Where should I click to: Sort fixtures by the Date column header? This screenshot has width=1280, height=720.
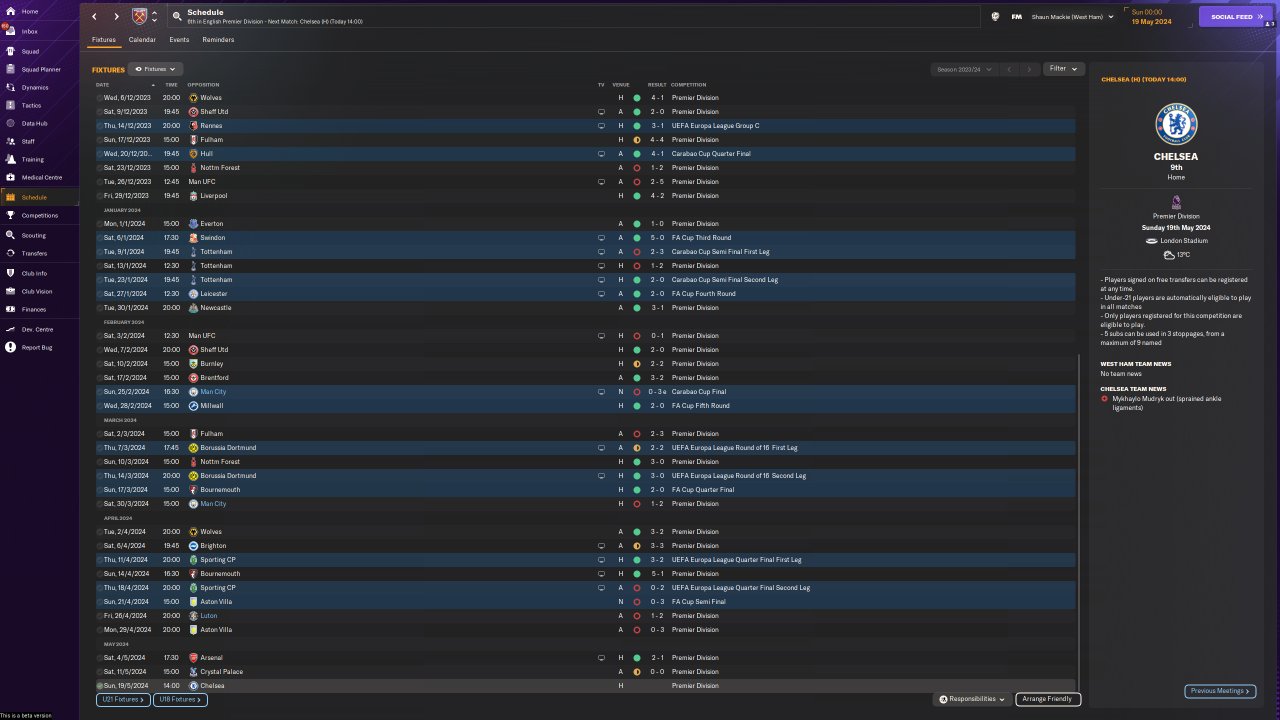[x=102, y=85]
